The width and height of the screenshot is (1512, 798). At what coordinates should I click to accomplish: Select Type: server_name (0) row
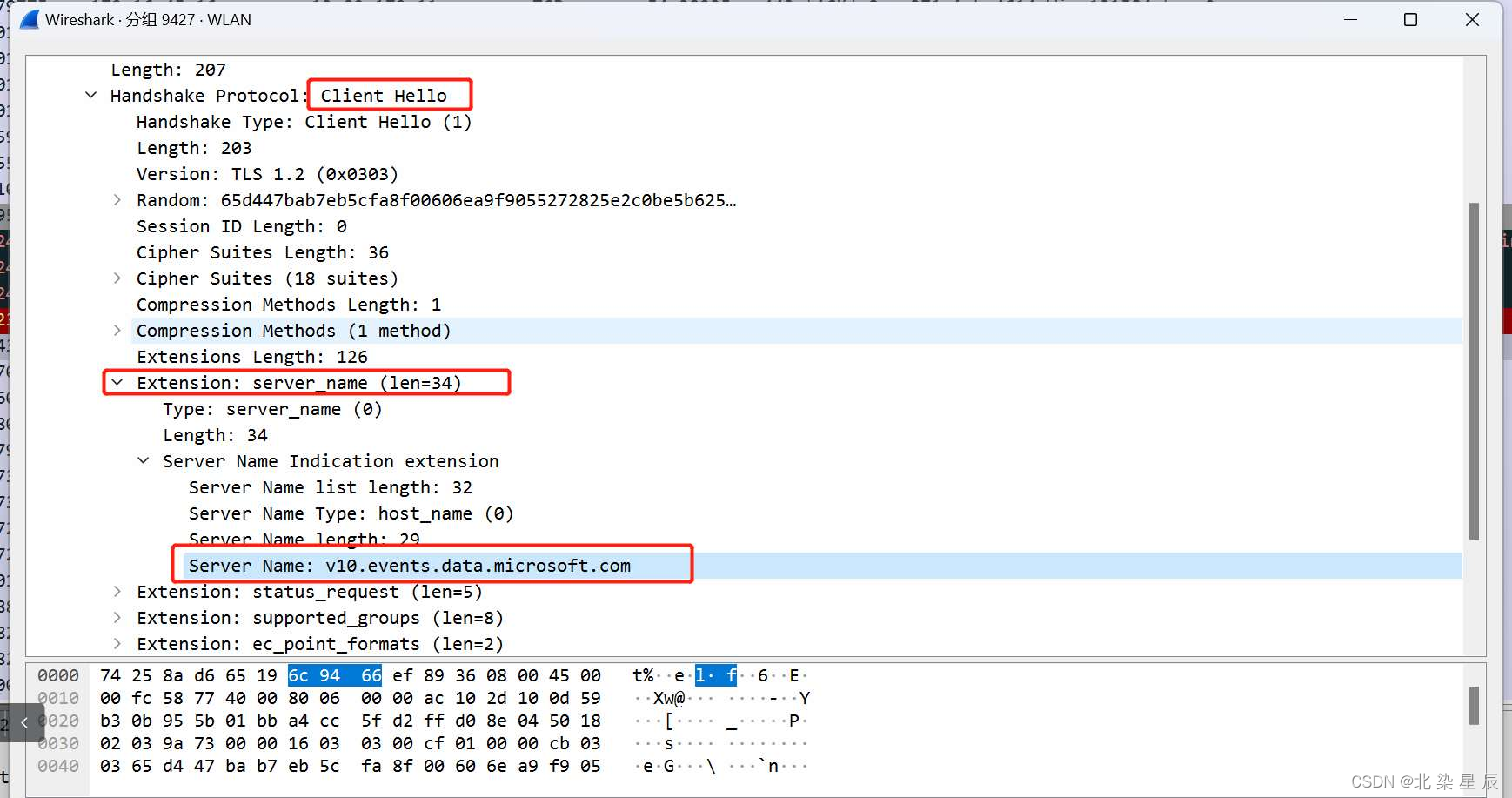(272, 409)
